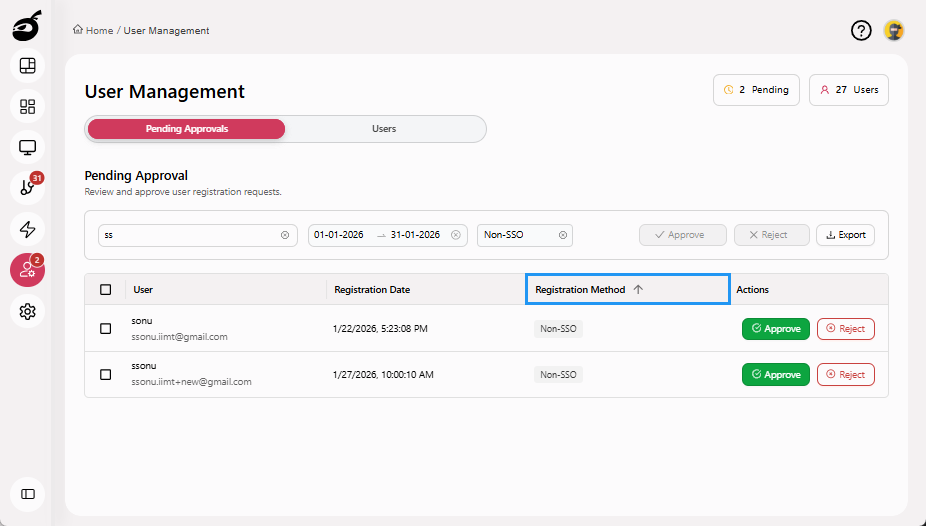Toggle the sidebar collapse icon
The image size is (926, 526).
[x=28, y=494]
